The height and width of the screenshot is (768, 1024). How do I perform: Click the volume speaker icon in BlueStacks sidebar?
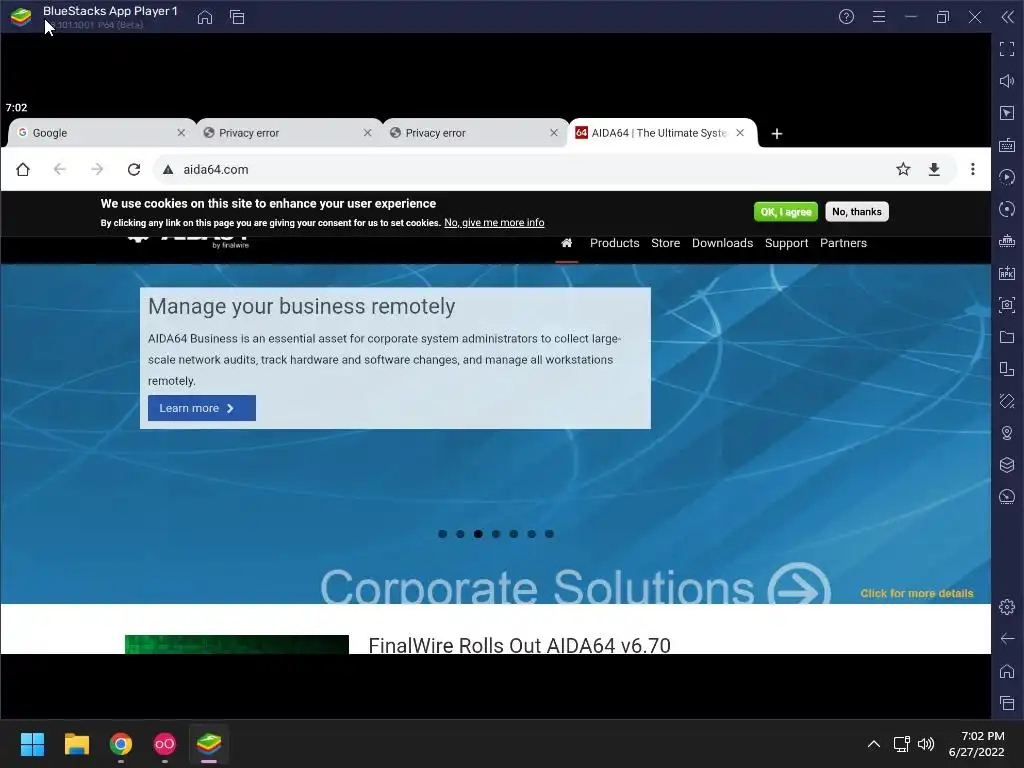point(1007,81)
